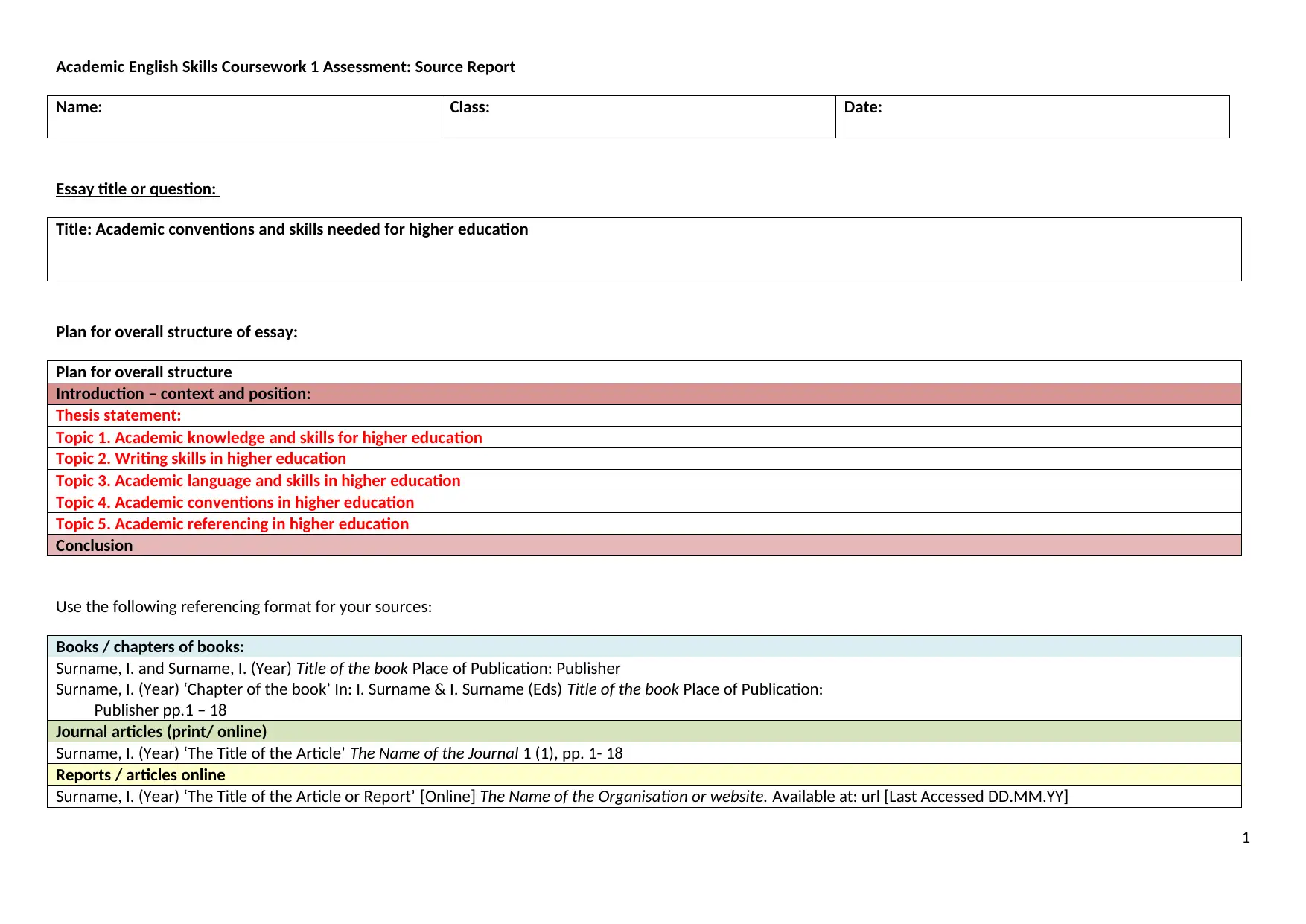1306x924 pixels.
Task: Click the document heading 'Academic English Skills Coursework 1 Assessment: Source Report'
Action: pyautogui.click(x=285, y=67)
